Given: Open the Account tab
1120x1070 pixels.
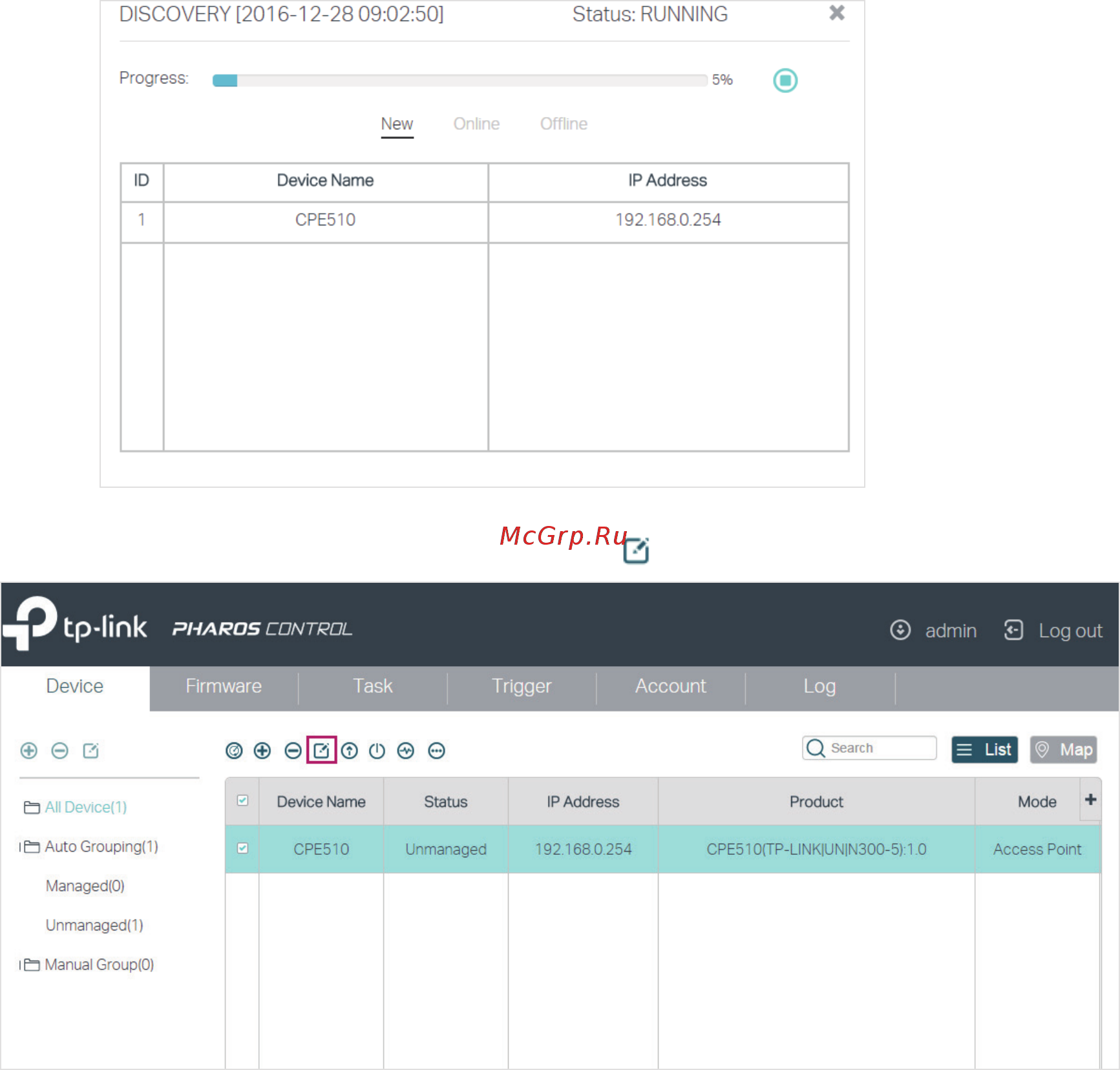Looking at the screenshot, I should (671, 686).
